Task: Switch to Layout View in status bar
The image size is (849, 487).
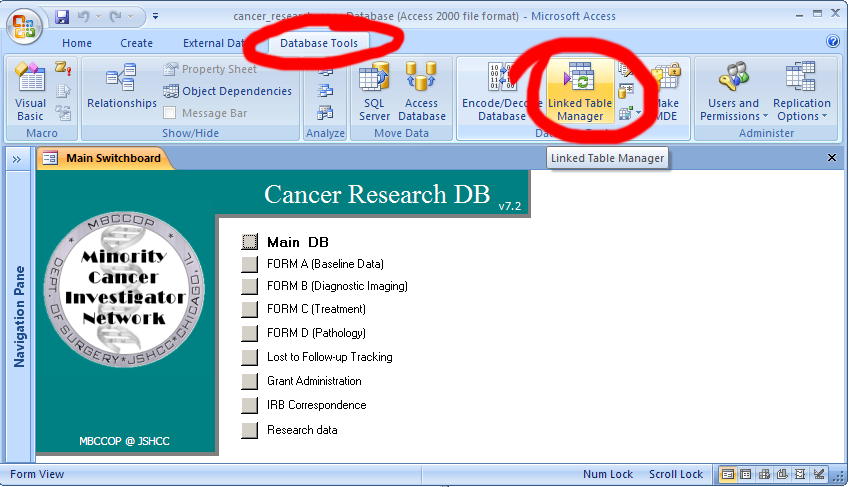Action: (800, 475)
